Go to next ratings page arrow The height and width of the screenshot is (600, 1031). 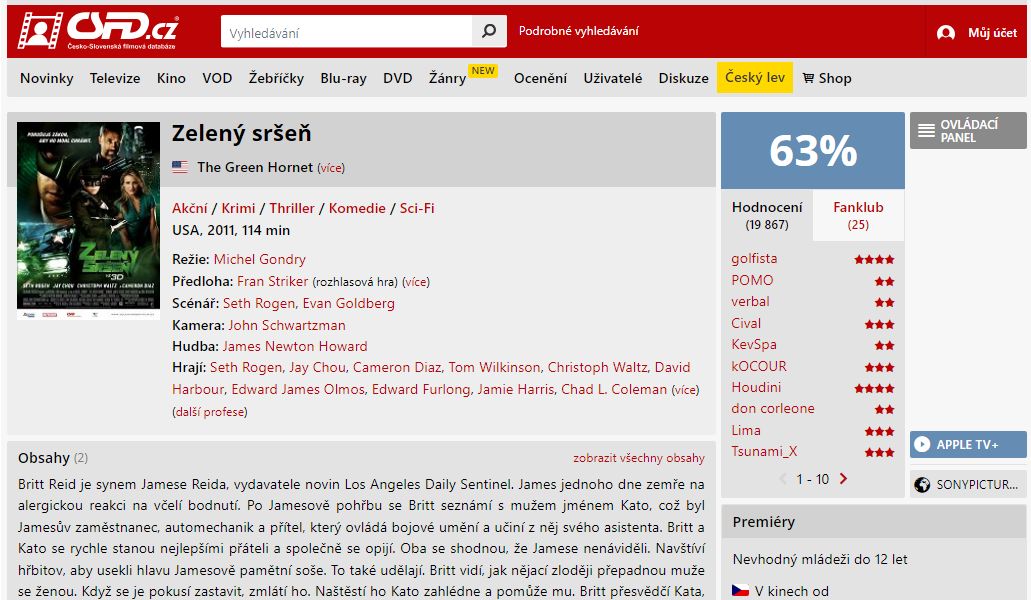click(843, 478)
